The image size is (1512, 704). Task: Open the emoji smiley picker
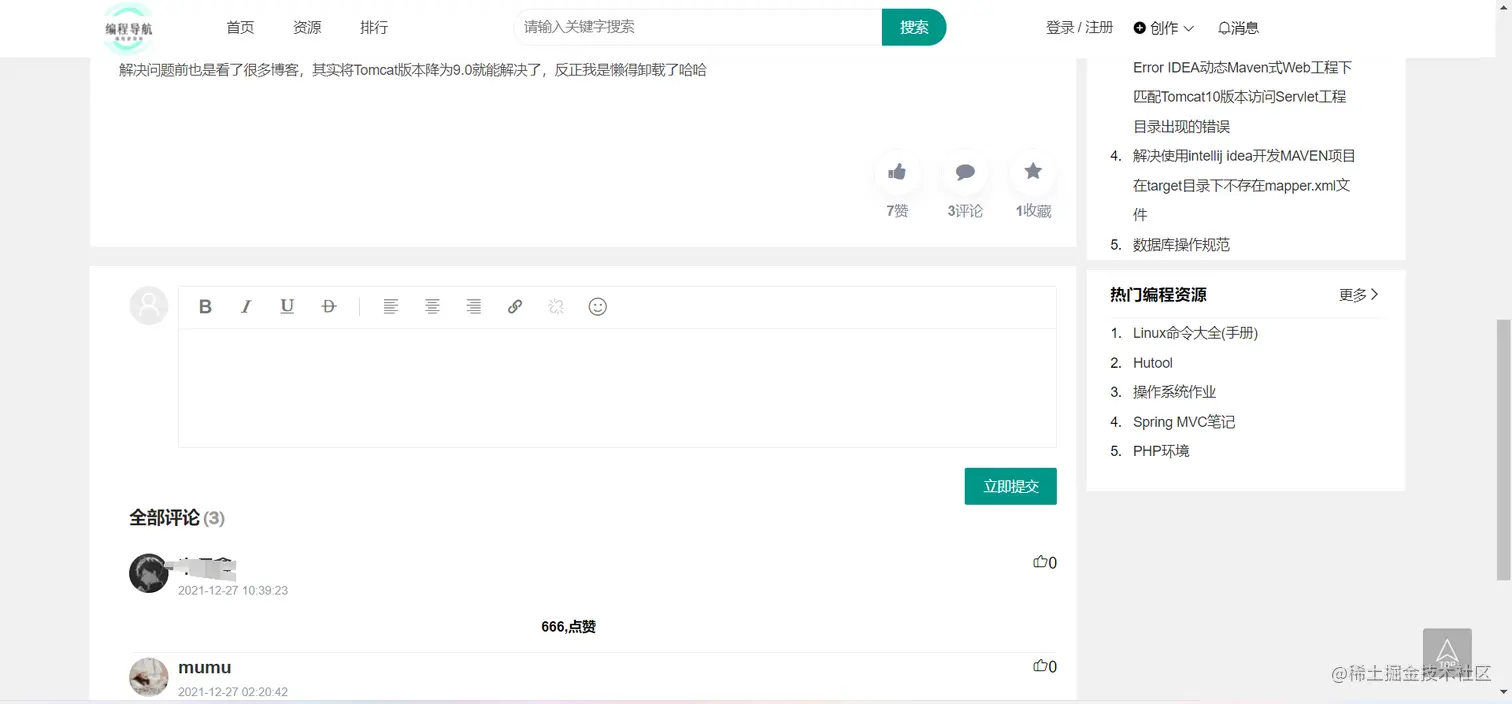598,307
